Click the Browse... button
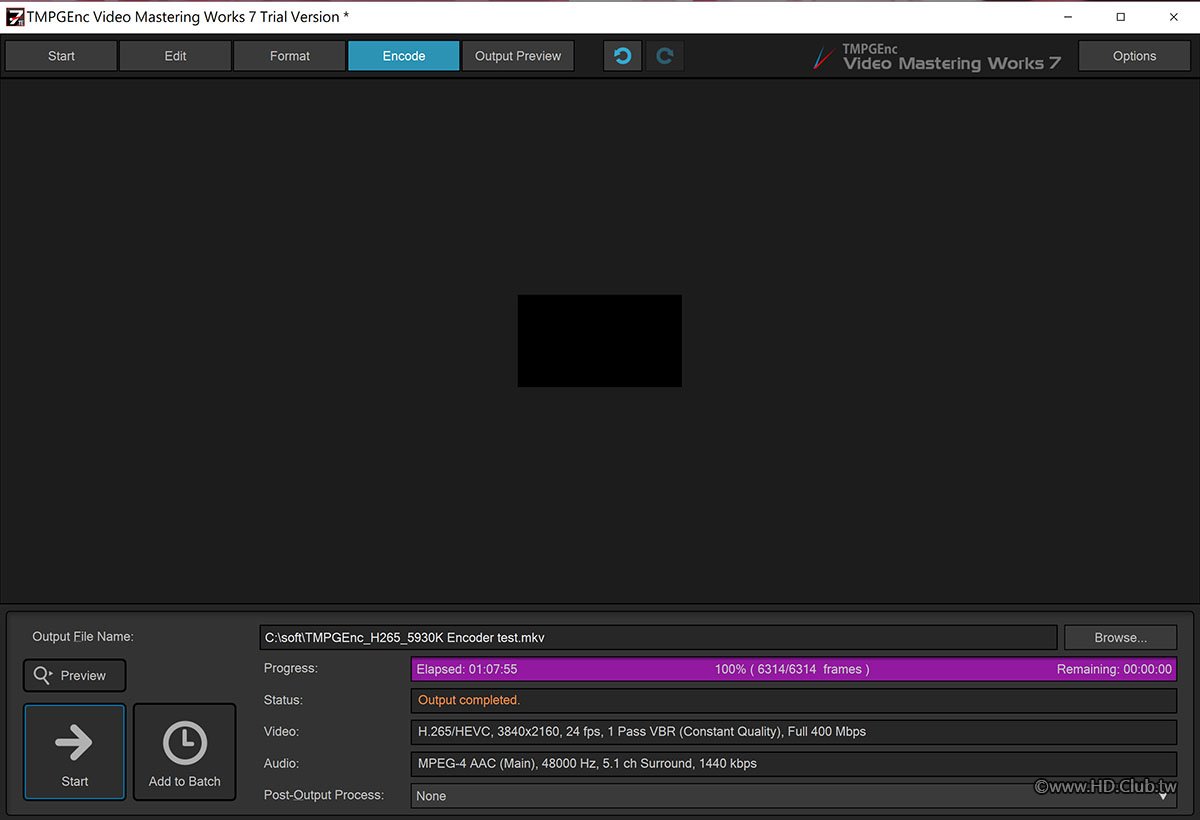The image size is (1200, 820). [x=1120, y=637]
